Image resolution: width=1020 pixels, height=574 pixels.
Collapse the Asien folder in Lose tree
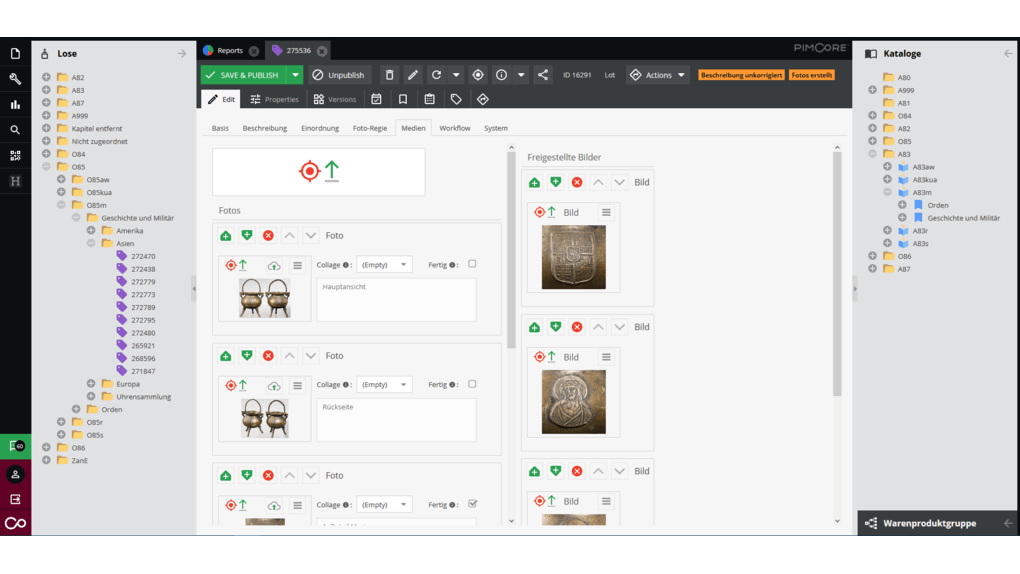[x=91, y=243]
